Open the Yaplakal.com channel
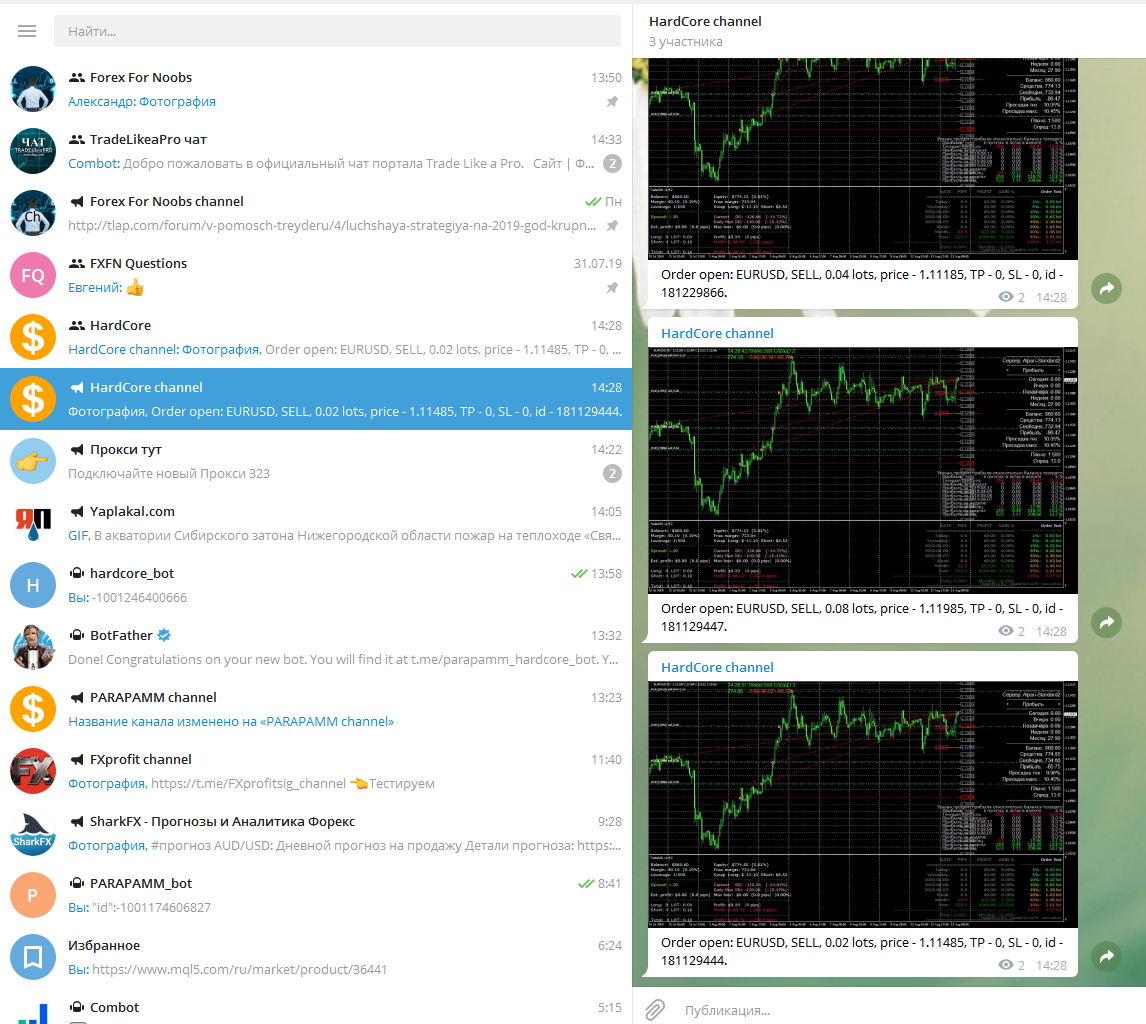Screen dimensions: 1146x1024 tap(316, 523)
